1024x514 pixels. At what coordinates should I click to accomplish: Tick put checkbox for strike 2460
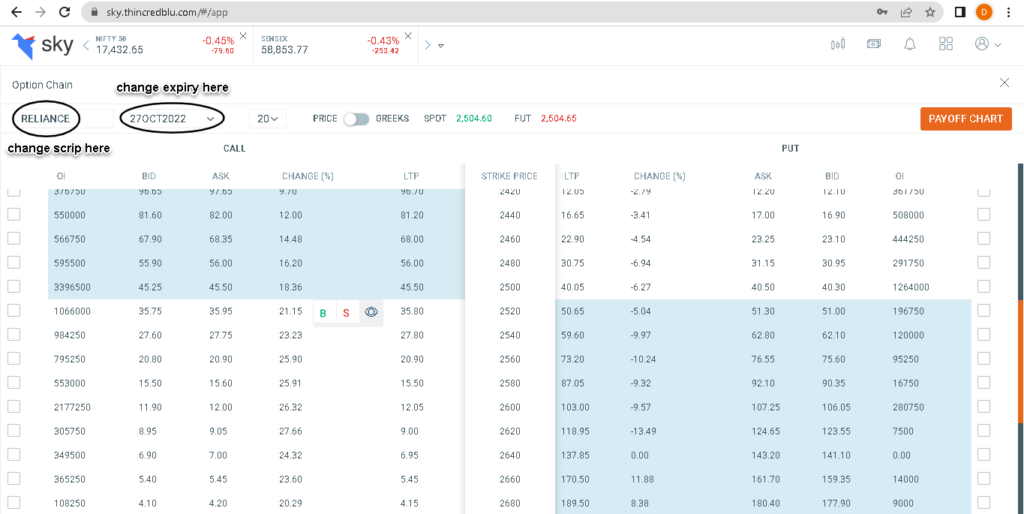(984, 238)
